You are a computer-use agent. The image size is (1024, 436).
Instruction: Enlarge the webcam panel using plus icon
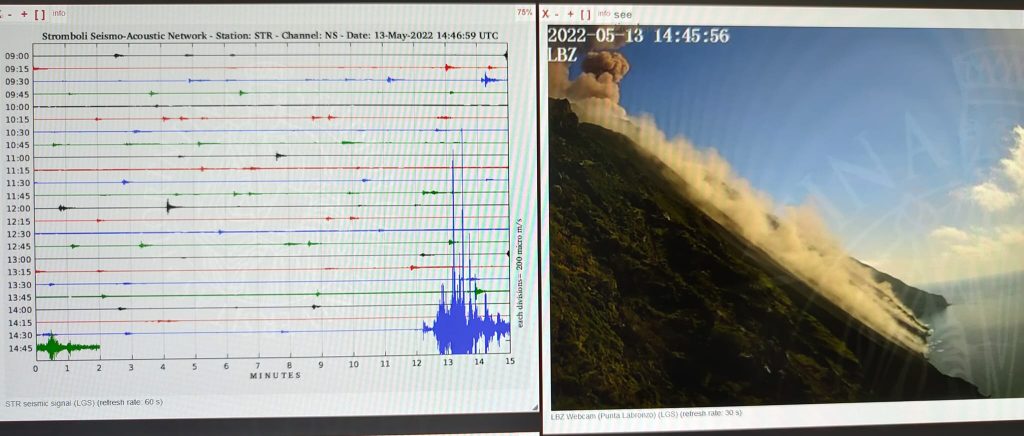573,14
